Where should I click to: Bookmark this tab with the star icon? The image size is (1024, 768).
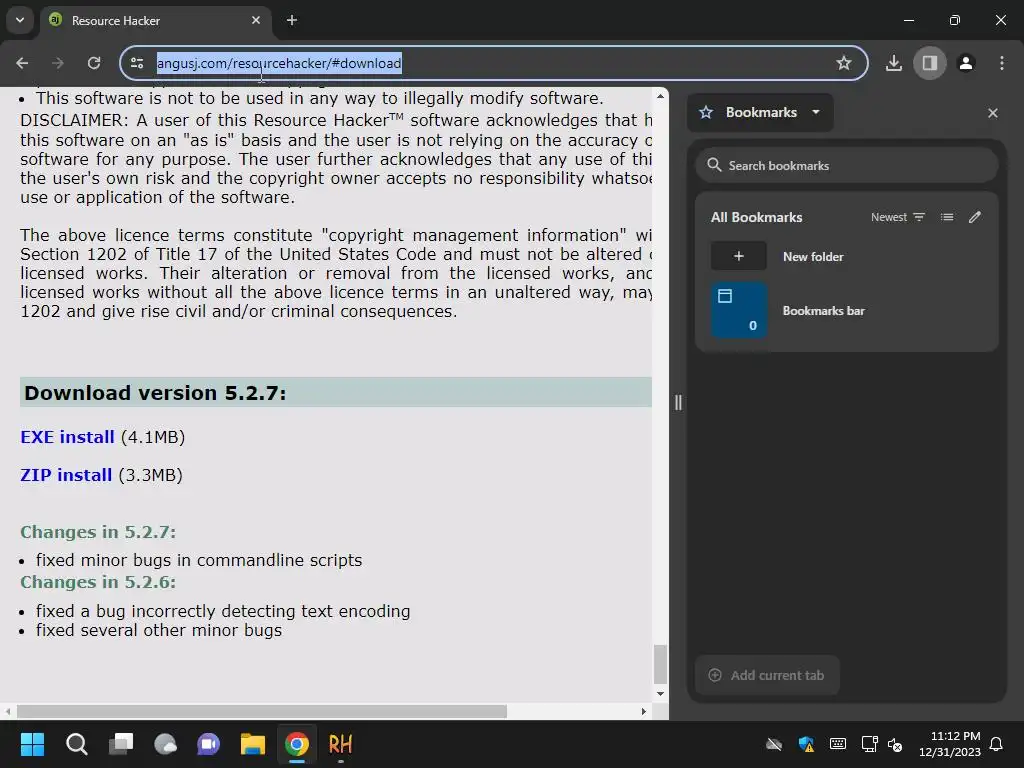pos(844,63)
